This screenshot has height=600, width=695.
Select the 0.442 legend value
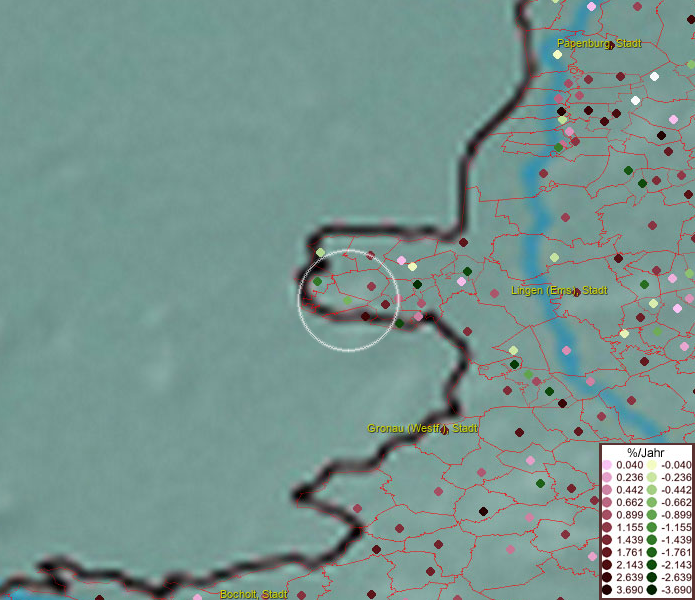[x=629, y=490]
